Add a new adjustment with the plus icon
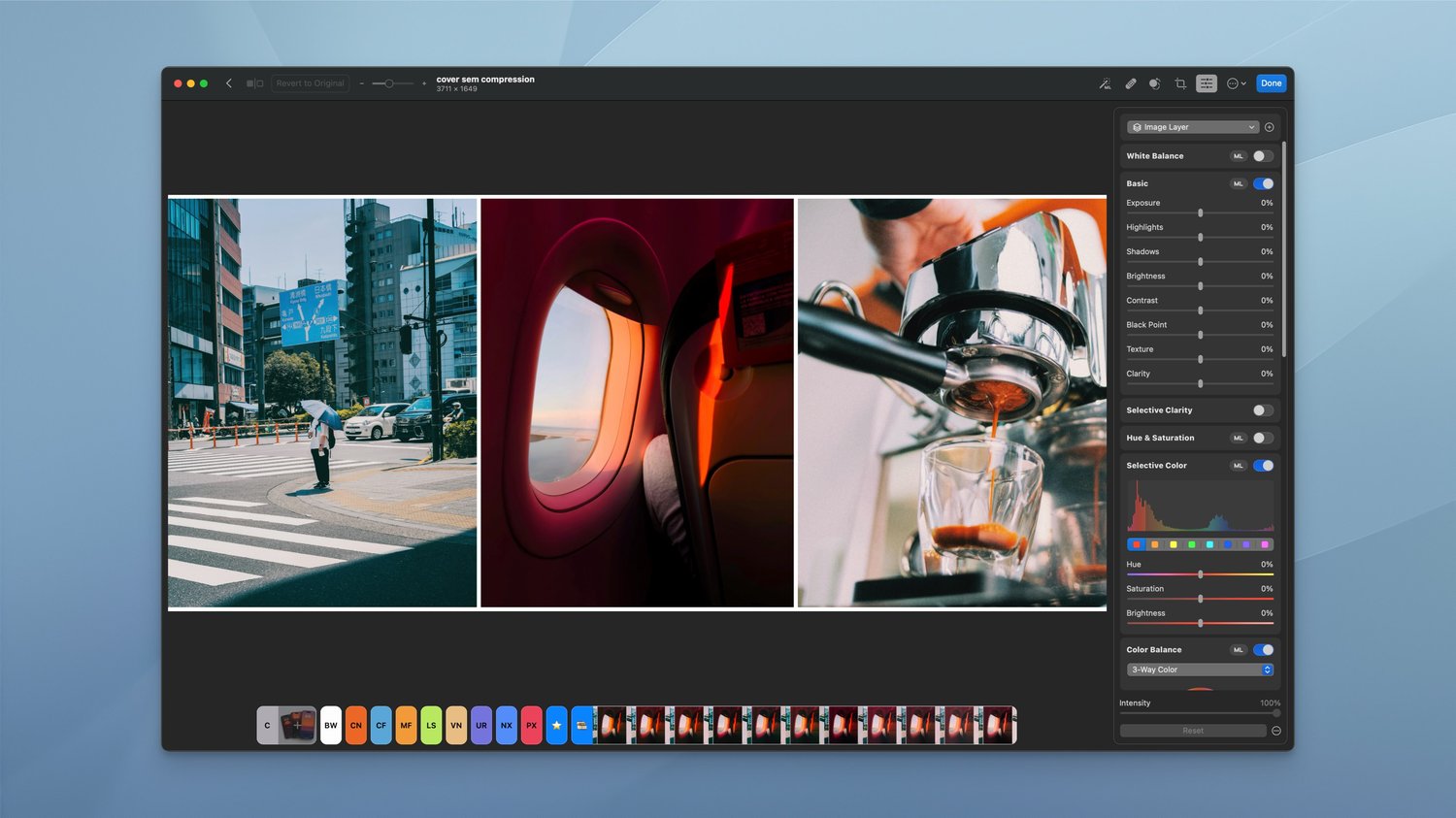This screenshot has height=818, width=1456. (1270, 126)
